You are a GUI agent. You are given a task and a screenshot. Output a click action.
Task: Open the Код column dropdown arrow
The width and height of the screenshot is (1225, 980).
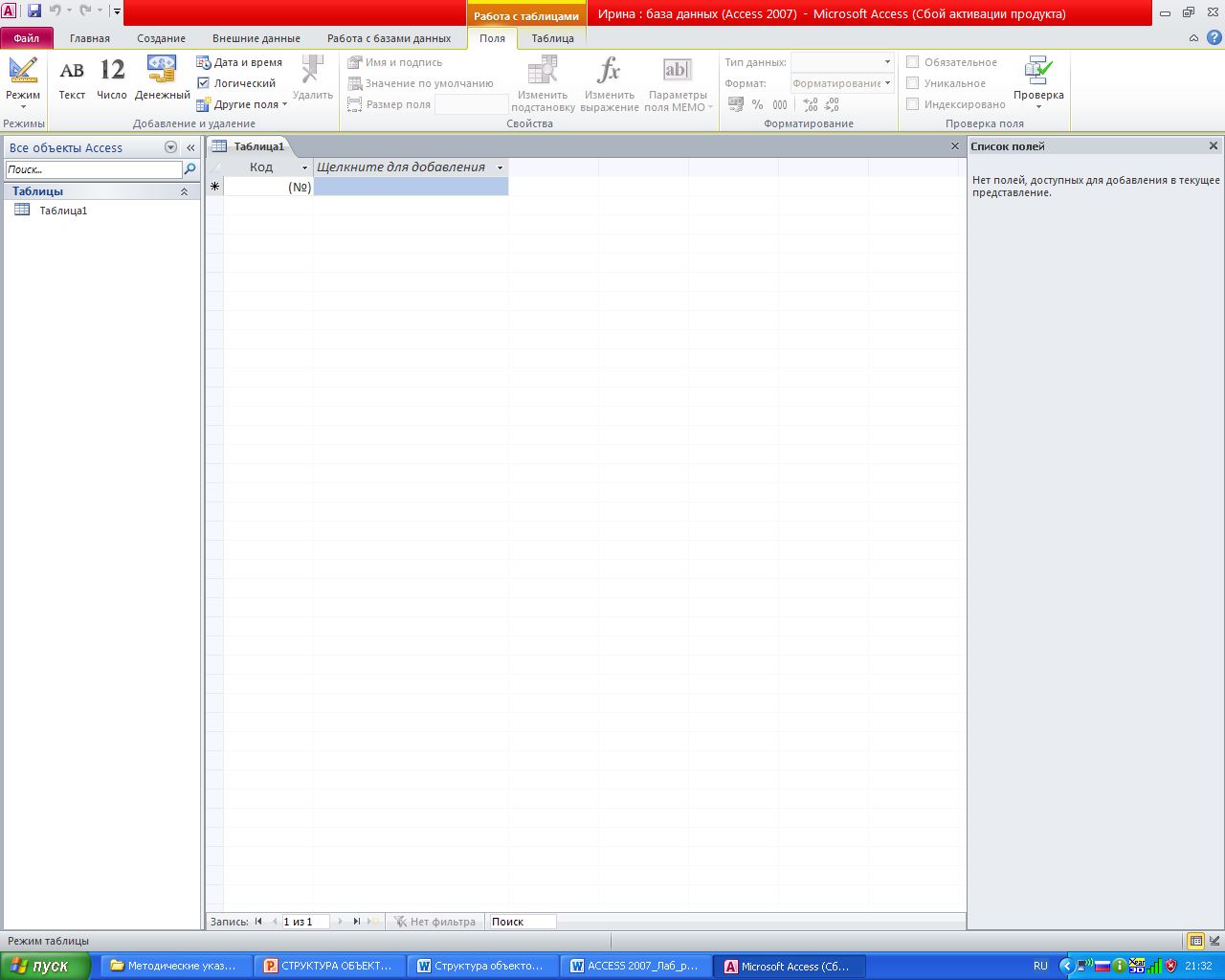[305, 167]
